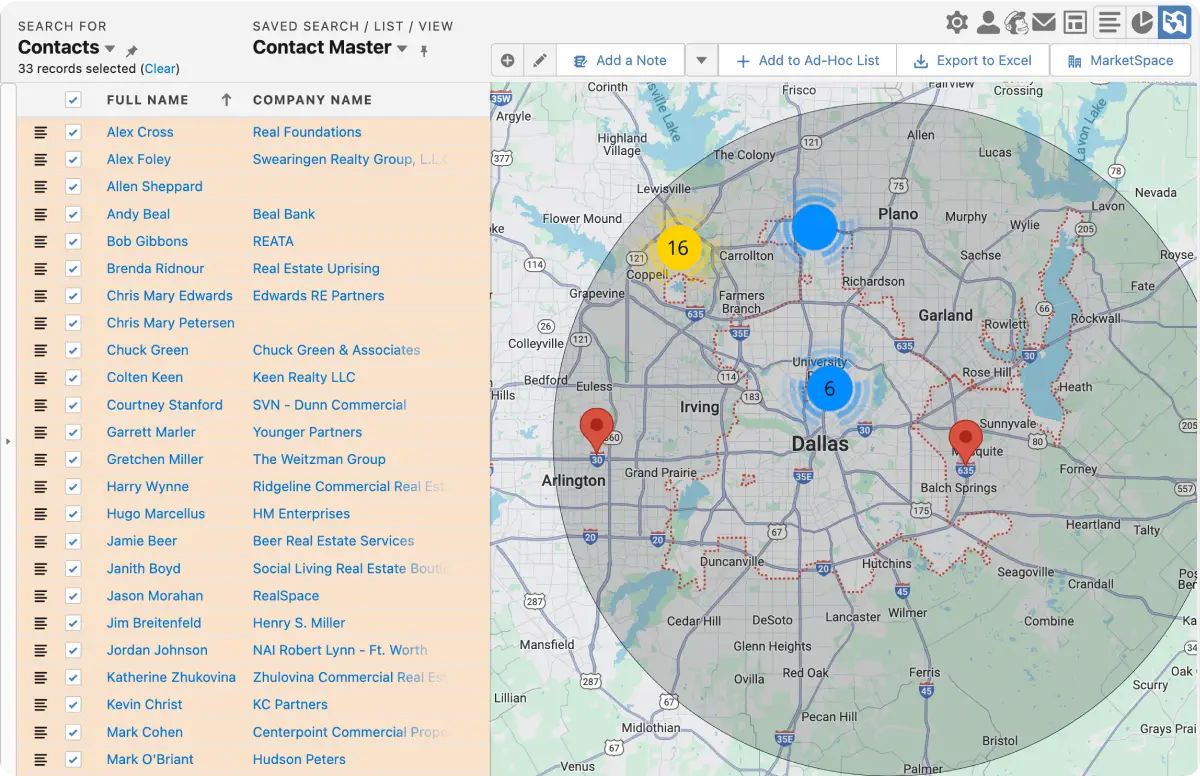Sort by the Full Name column header
Image resolution: width=1200 pixels, height=776 pixels.
(147, 100)
